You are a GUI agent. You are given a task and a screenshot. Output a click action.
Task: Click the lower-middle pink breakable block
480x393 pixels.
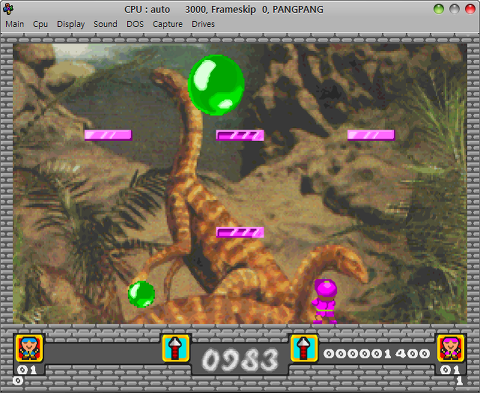240,232
